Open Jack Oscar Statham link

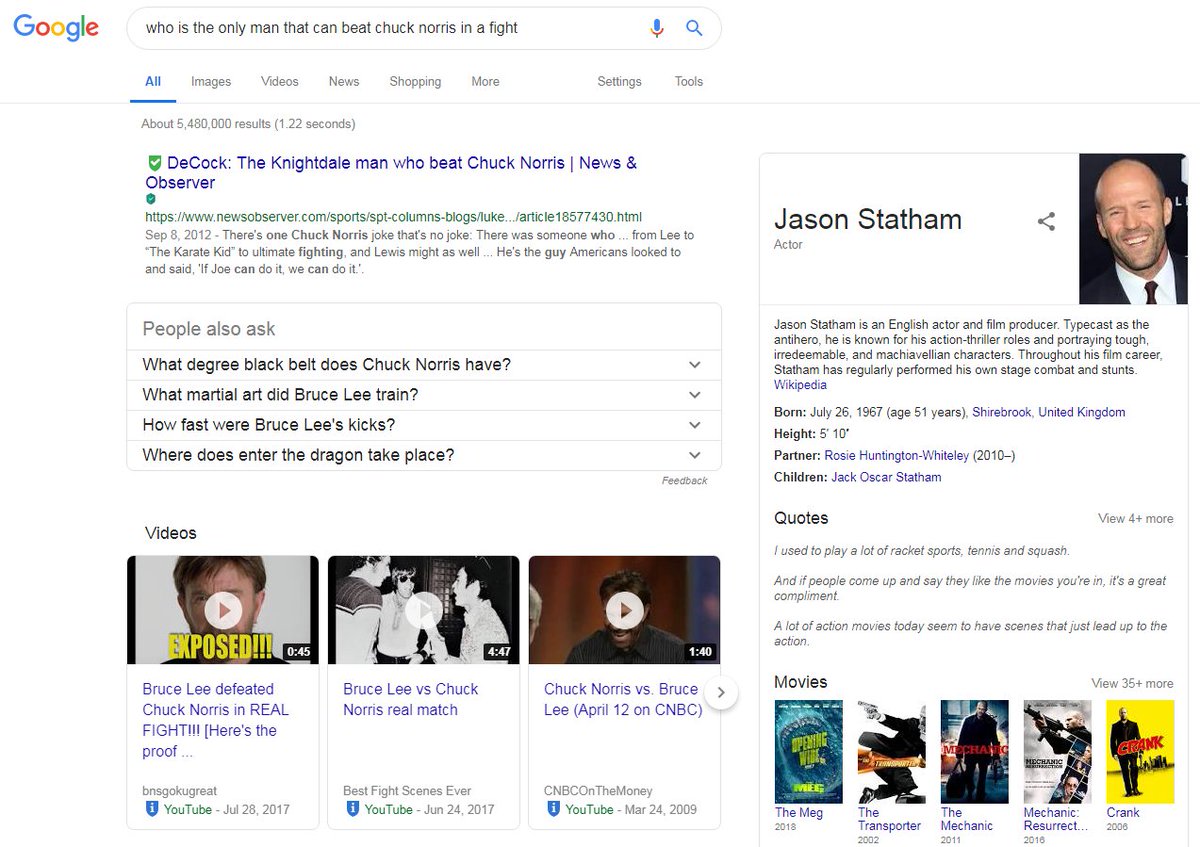click(x=886, y=477)
